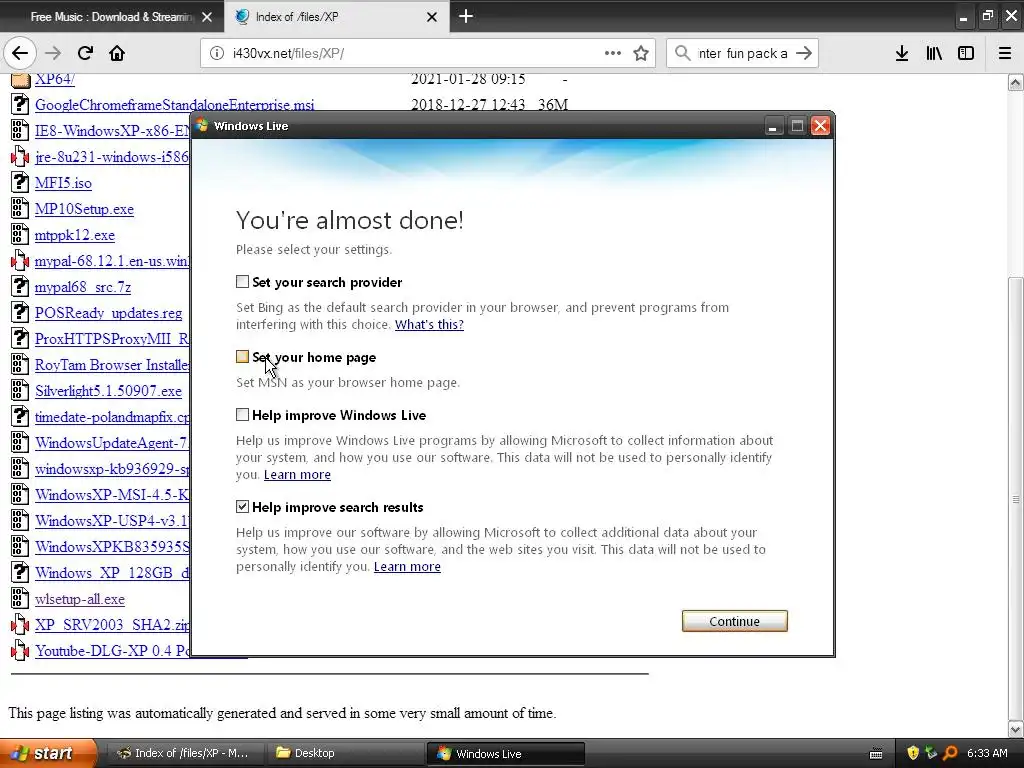Click the Continue button

pos(735,621)
